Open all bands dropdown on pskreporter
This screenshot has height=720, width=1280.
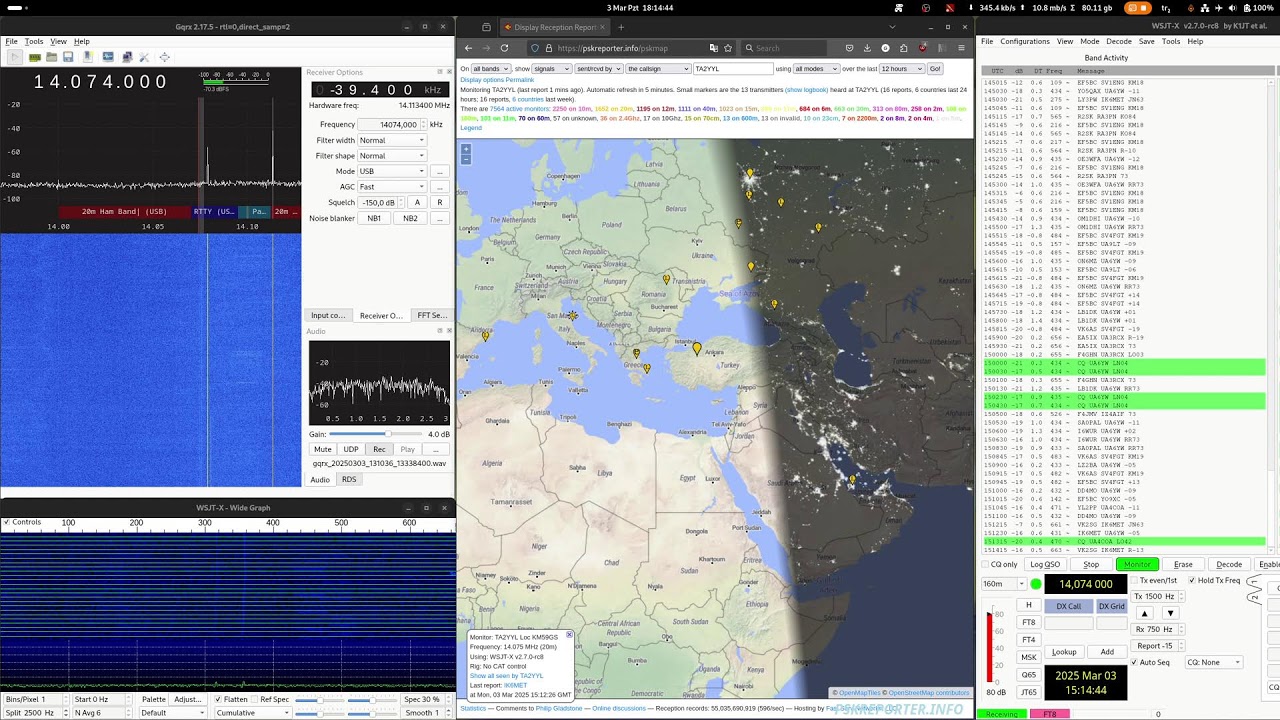click(x=492, y=68)
